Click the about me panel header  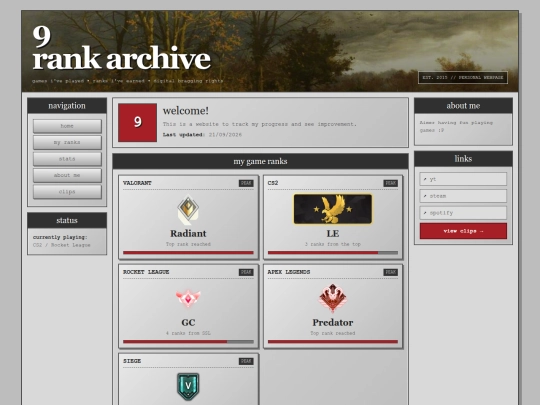pyautogui.click(x=463, y=106)
